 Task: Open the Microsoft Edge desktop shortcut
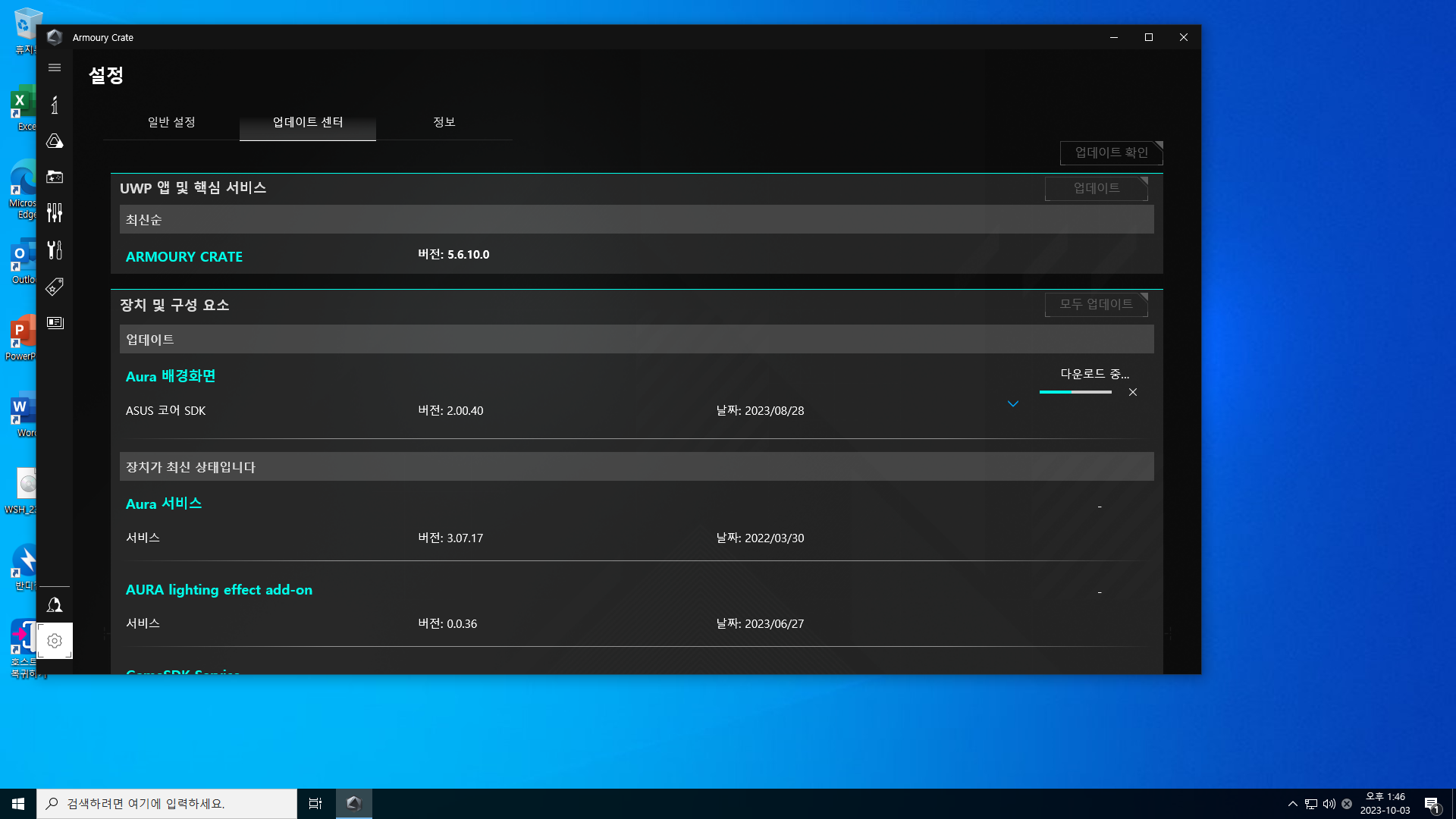point(24,190)
